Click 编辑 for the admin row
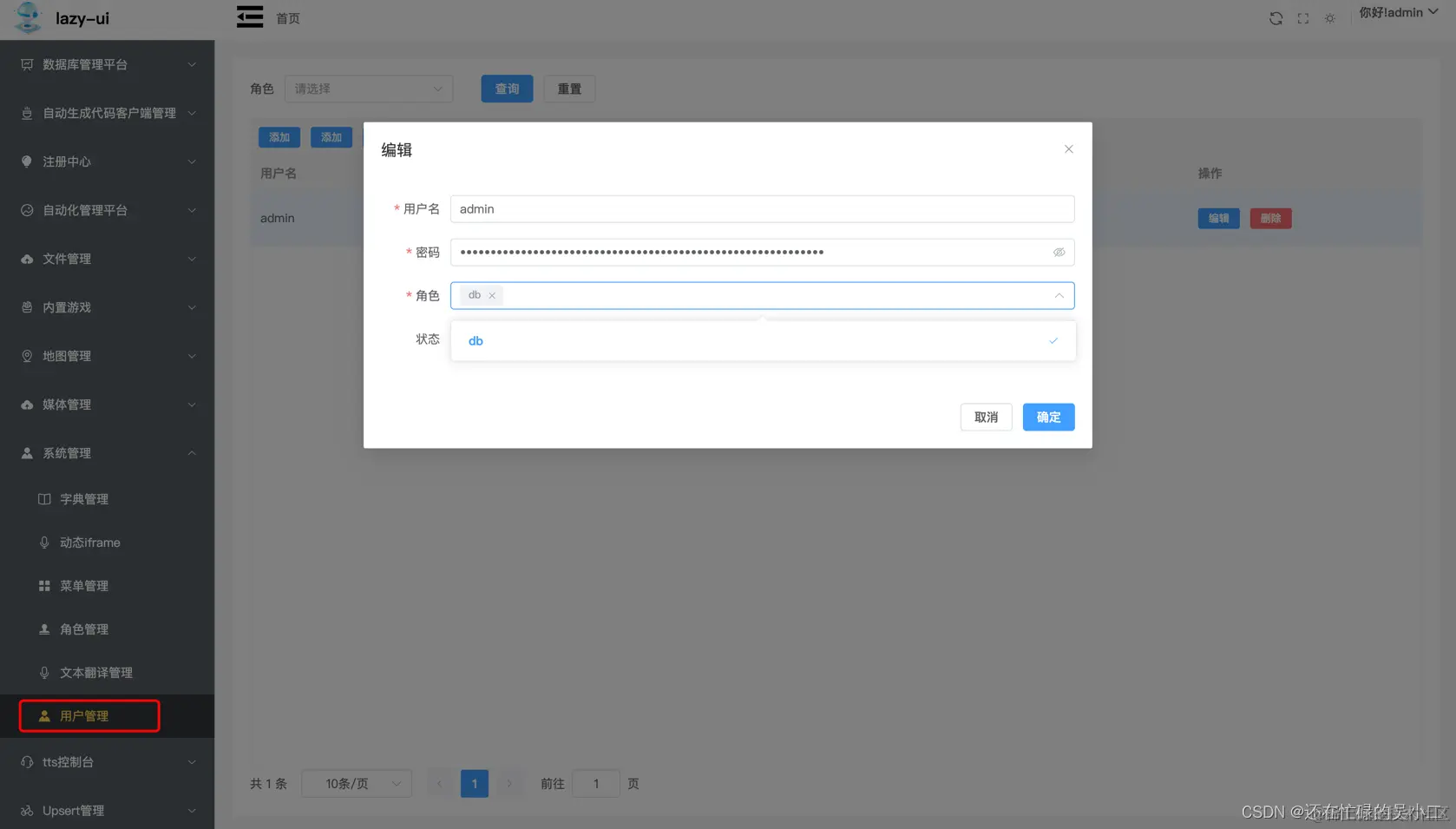1456x829 pixels. click(1218, 219)
